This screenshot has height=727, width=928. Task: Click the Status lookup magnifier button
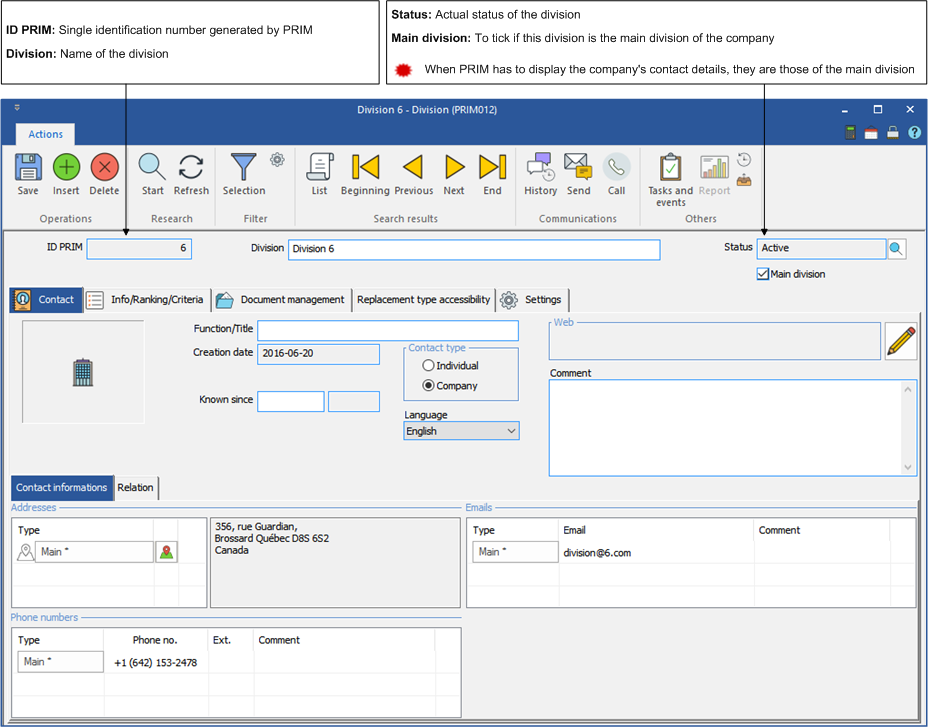[896, 249]
